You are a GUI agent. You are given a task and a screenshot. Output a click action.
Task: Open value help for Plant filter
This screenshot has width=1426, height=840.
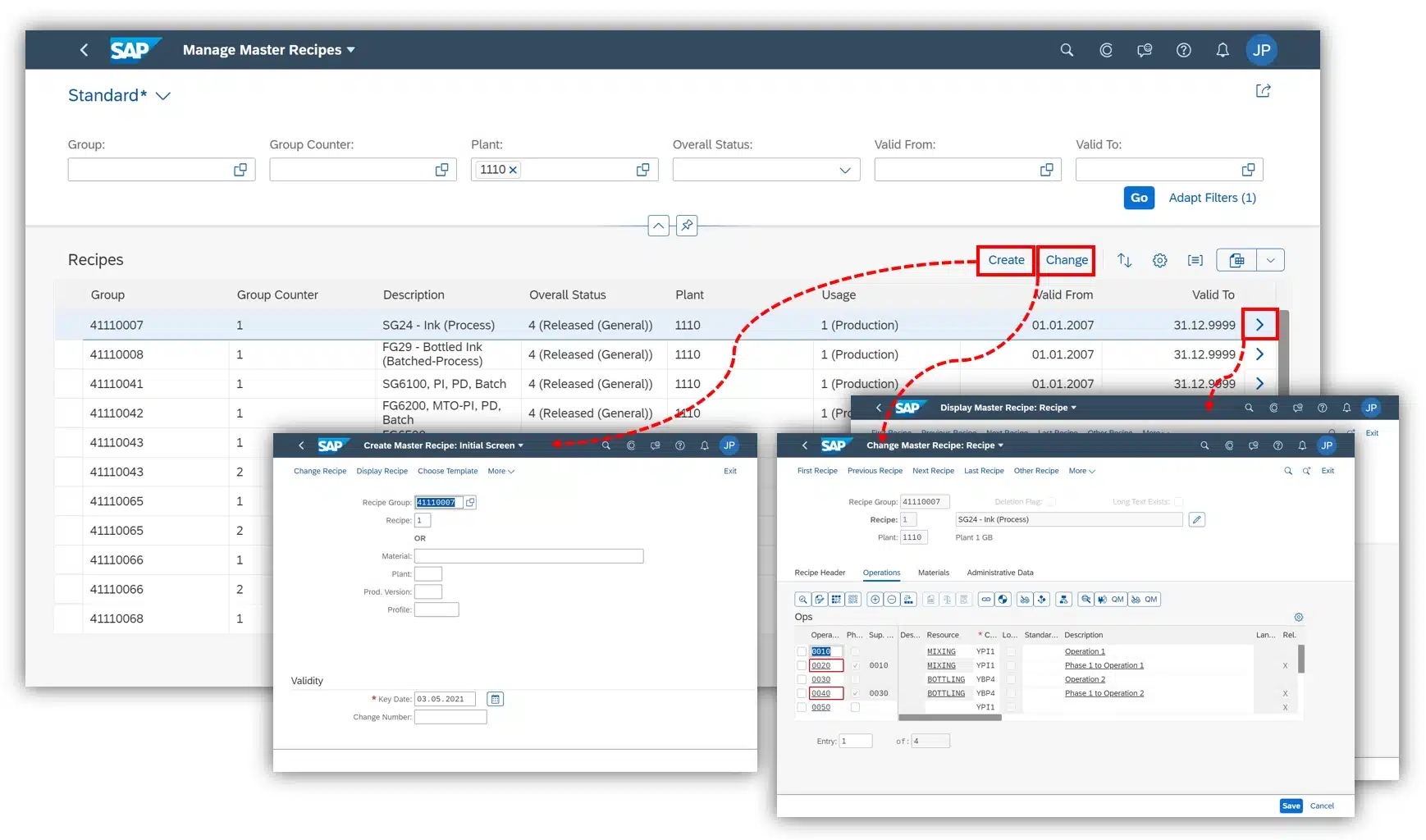tap(643, 170)
